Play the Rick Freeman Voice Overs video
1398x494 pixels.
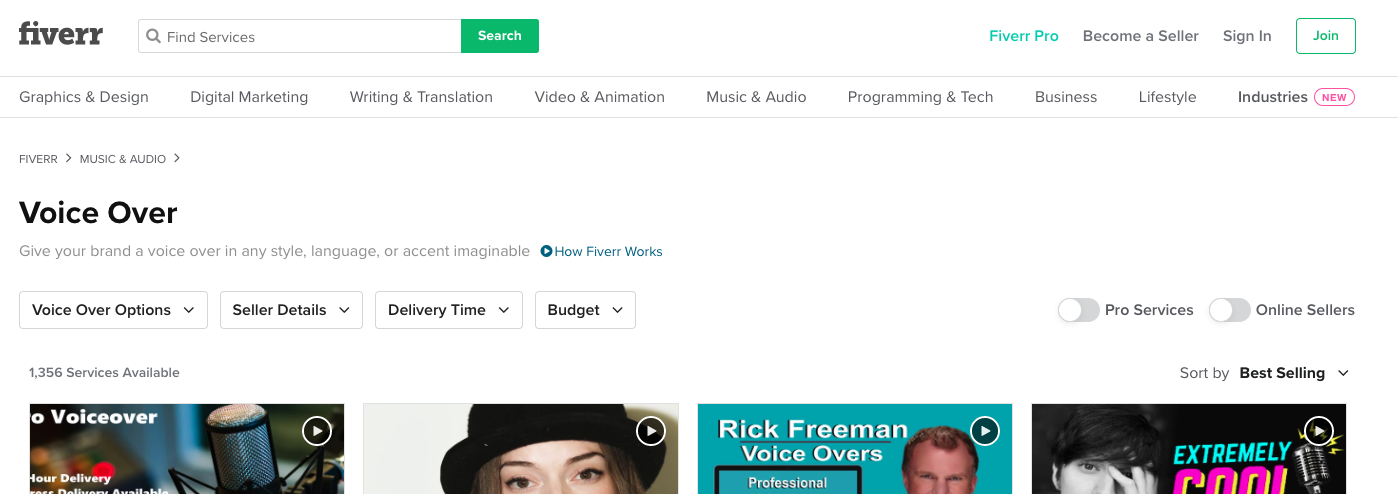click(x=985, y=431)
